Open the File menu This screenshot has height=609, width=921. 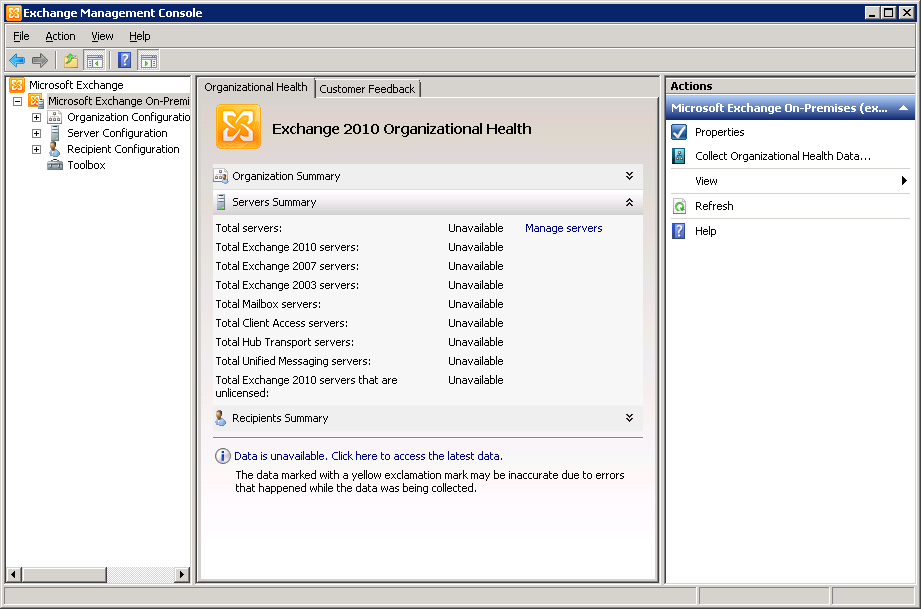(21, 36)
